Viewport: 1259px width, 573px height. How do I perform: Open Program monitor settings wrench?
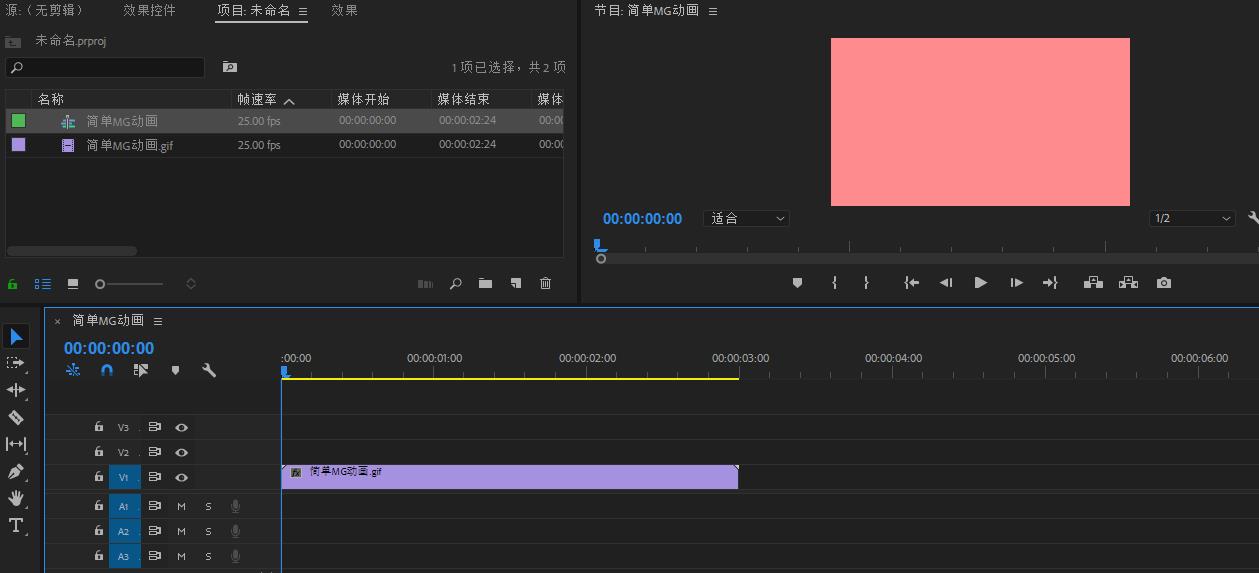pyautogui.click(x=1254, y=218)
